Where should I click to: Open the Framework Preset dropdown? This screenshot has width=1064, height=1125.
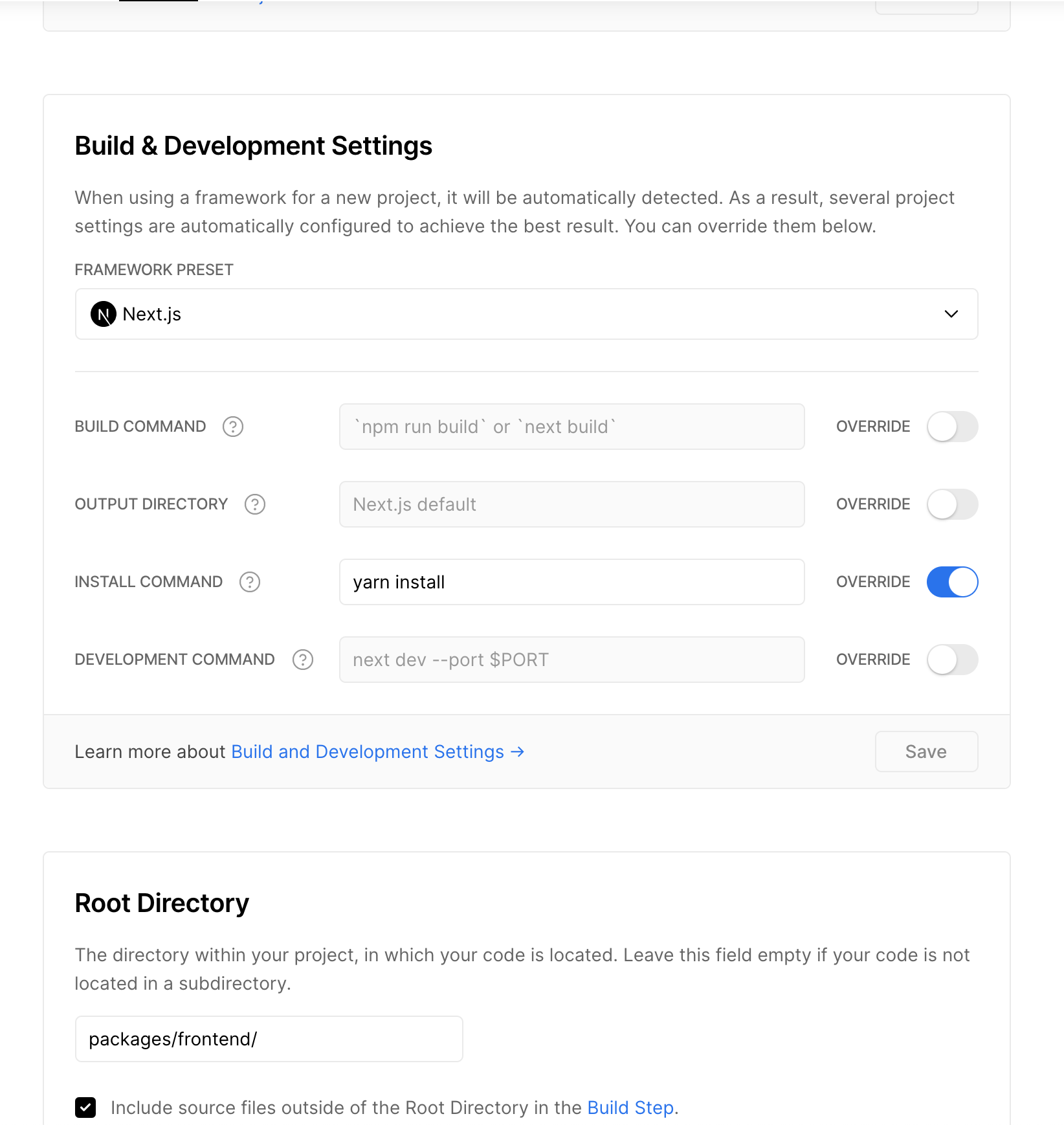tap(526, 314)
